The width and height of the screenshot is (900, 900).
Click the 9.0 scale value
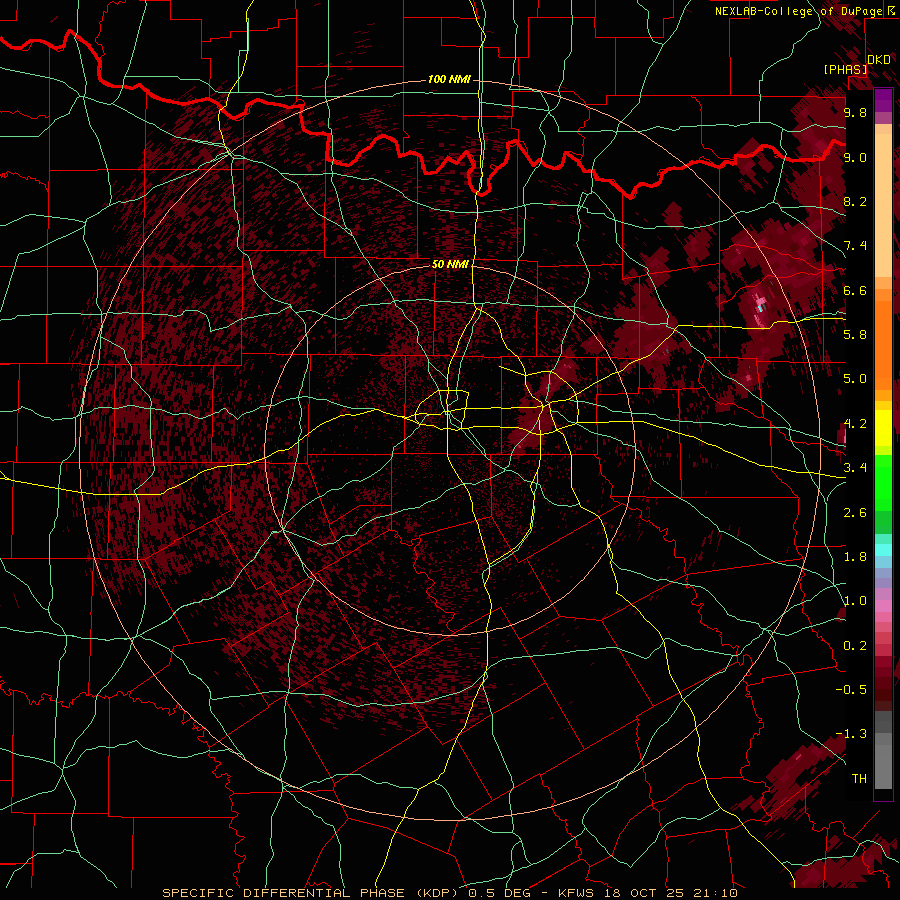pyautogui.click(x=855, y=157)
